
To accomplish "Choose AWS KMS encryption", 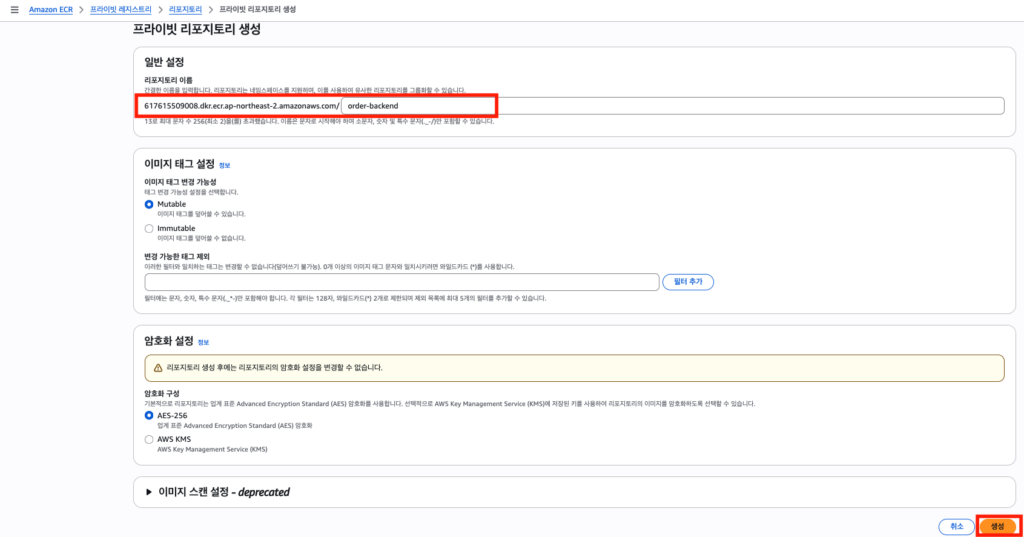I will pos(150,439).
